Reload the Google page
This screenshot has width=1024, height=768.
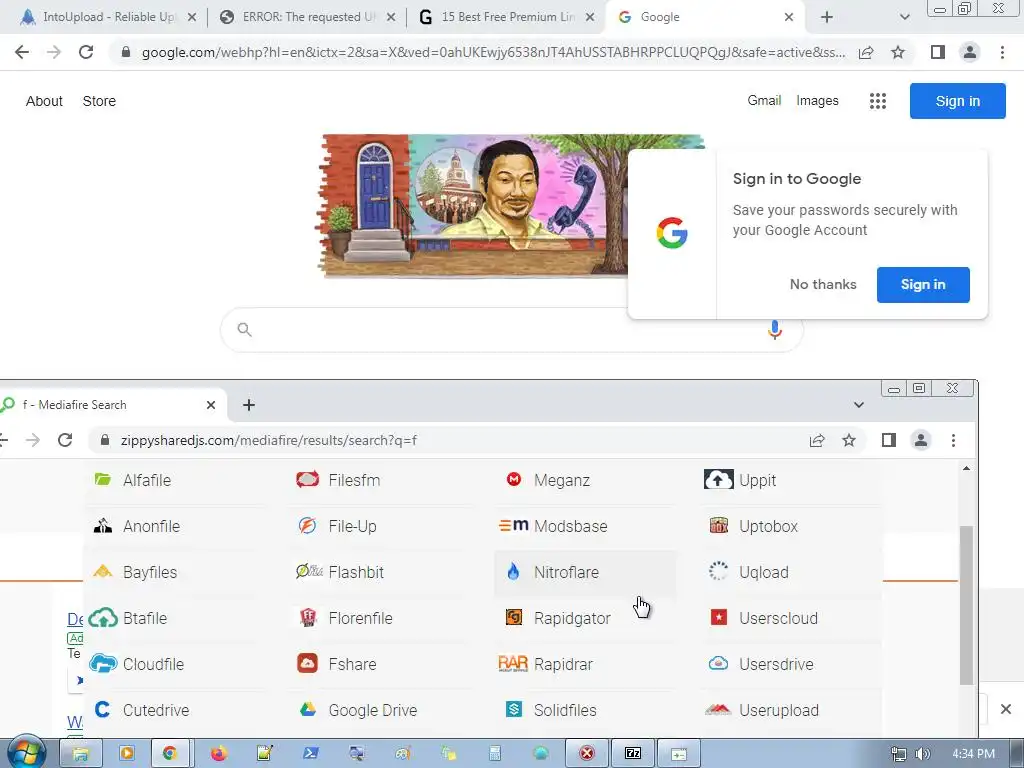(86, 52)
